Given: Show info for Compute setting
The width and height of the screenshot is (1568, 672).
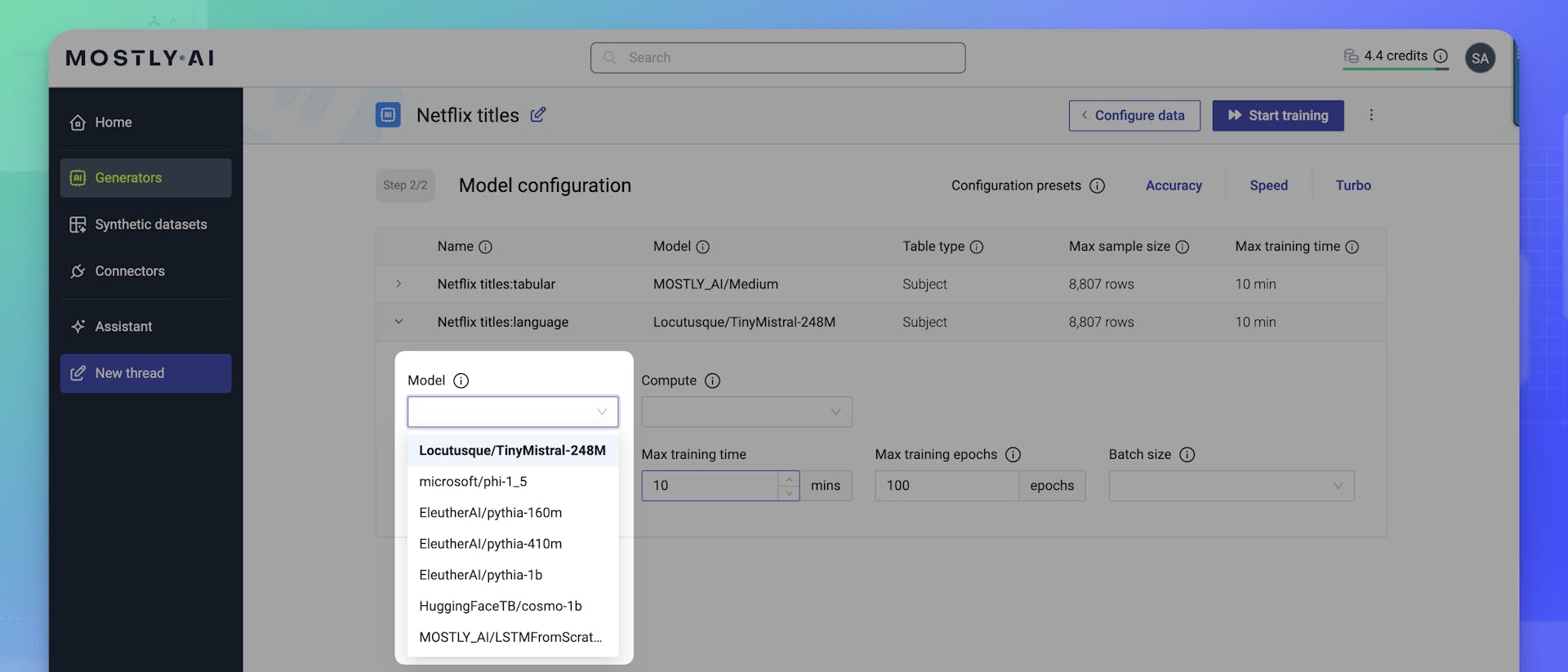Looking at the screenshot, I should 712,381.
